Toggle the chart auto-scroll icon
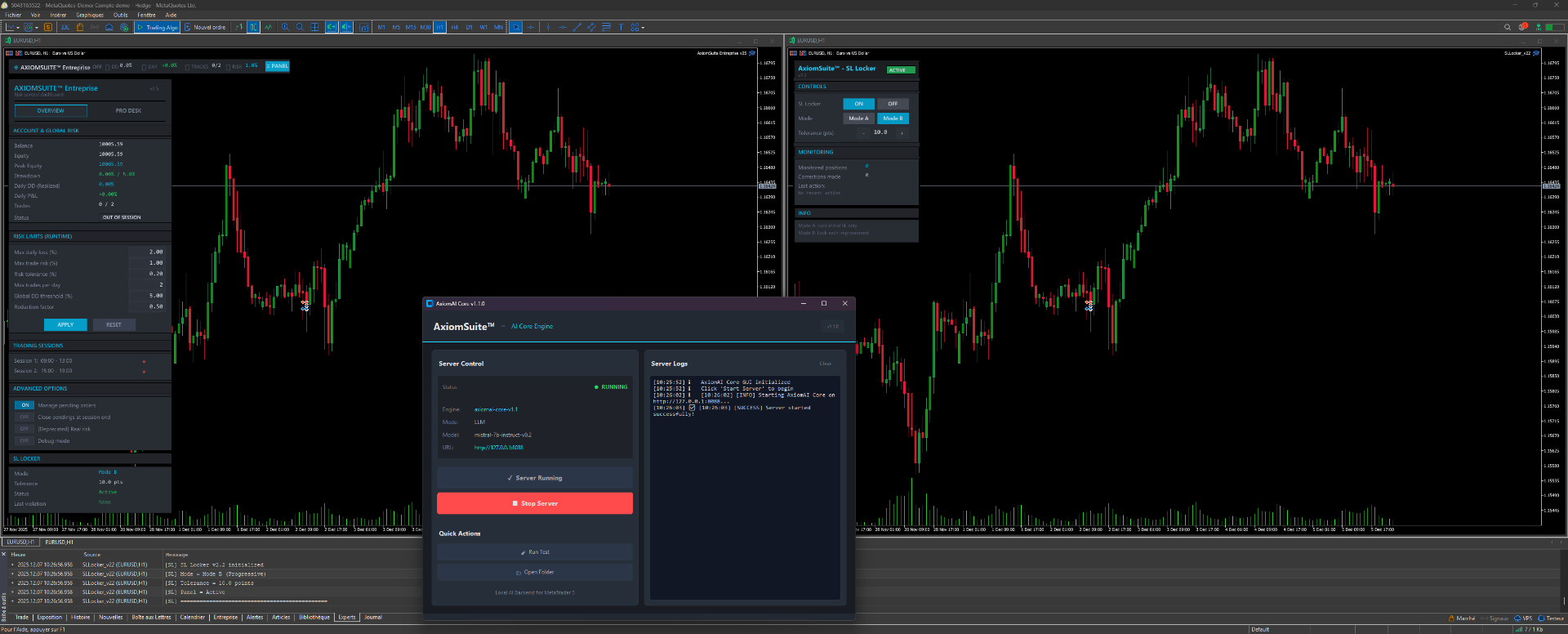This screenshot has width=1568, height=634. pyautogui.click(x=332, y=27)
